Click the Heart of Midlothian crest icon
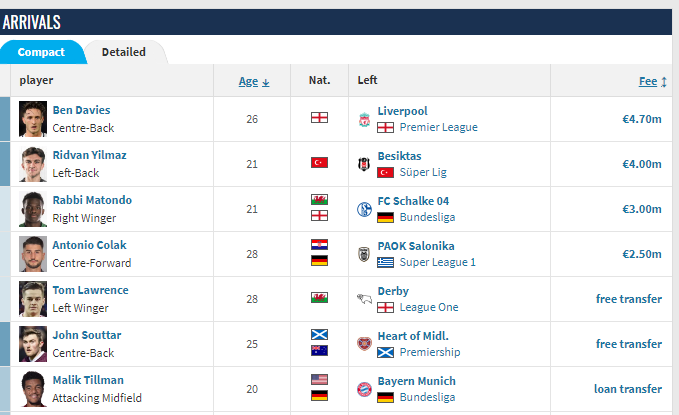 364,344
